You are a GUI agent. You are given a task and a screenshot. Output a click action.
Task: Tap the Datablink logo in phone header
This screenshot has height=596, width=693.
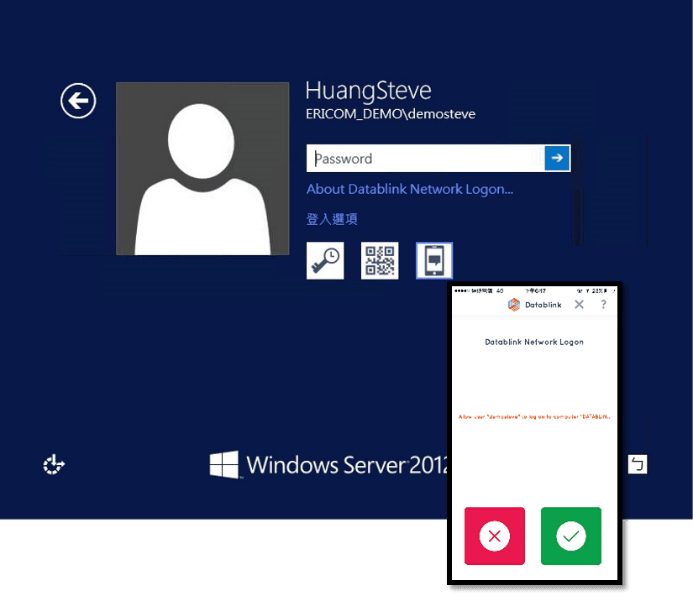click(x=535, y=304)
